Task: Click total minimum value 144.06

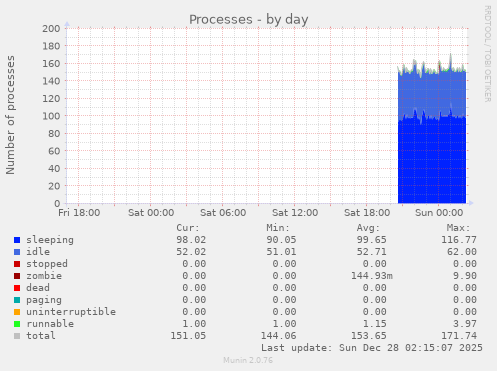Action: pos(278,336)
